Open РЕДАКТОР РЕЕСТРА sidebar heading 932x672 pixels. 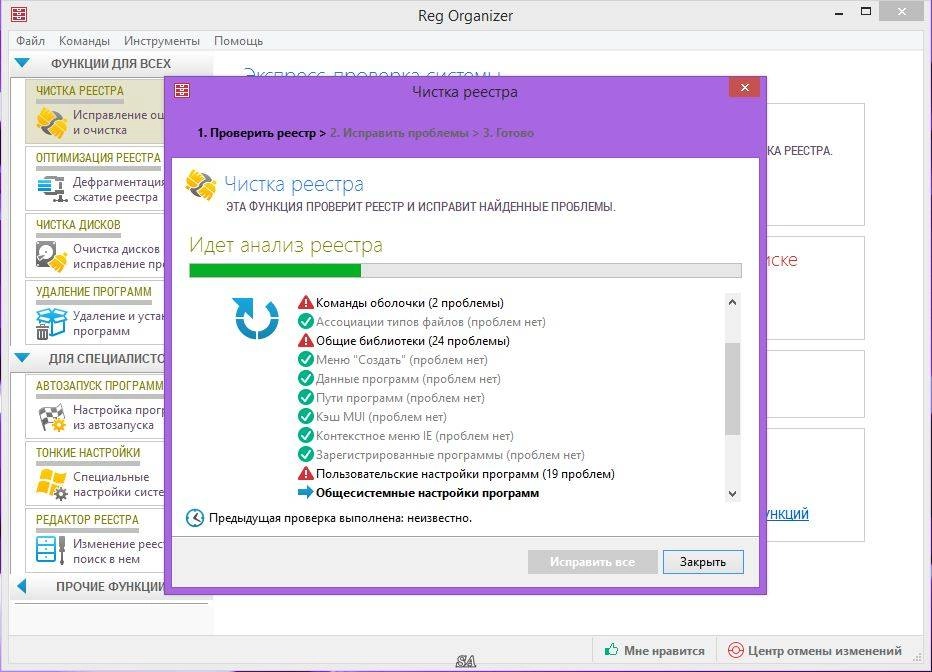tap(87, 520)
